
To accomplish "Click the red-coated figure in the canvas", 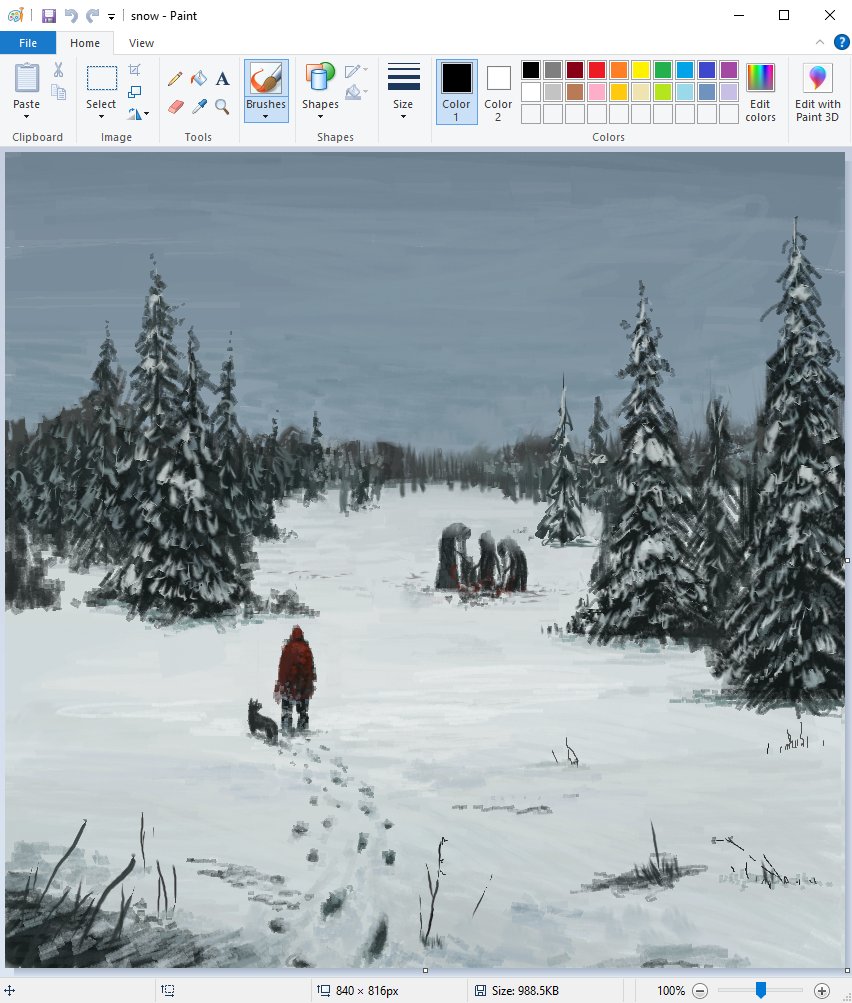I will tap(296, 678).
